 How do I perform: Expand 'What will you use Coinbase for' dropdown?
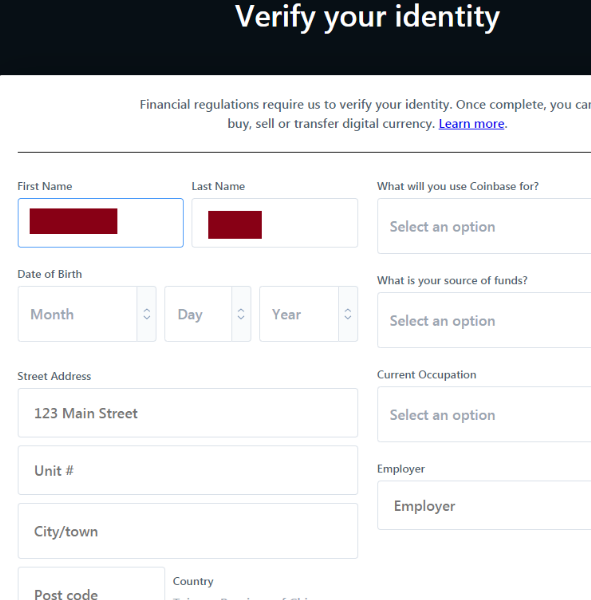pyautogui.click(x=484, y=226)
